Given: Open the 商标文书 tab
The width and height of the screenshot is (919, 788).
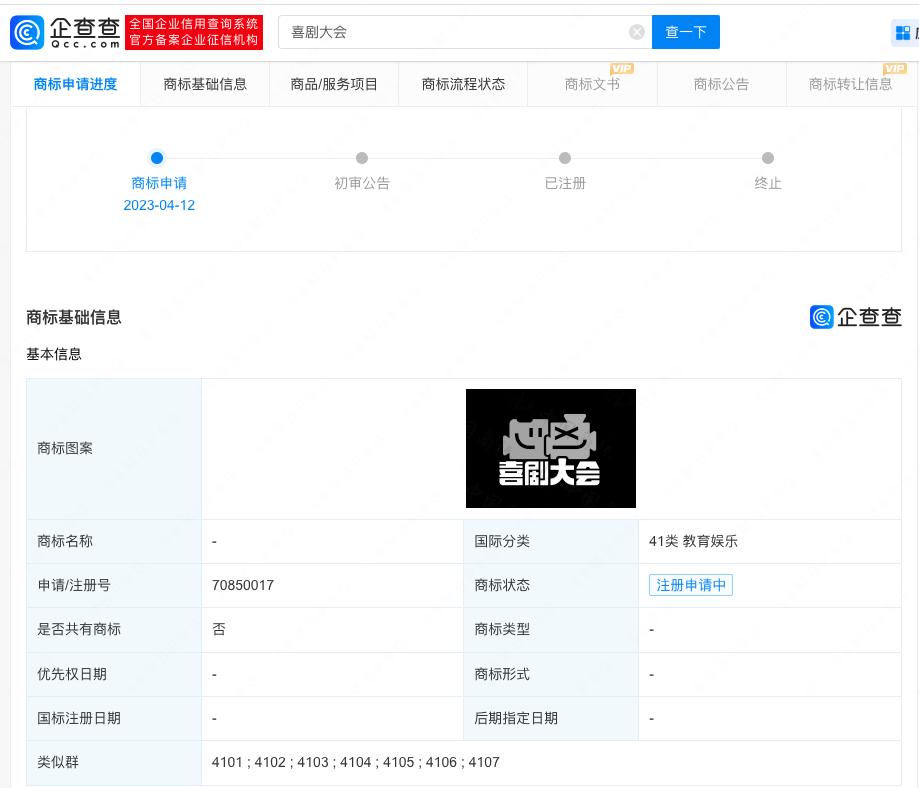Looking at the screenshot, I should 592,85.
